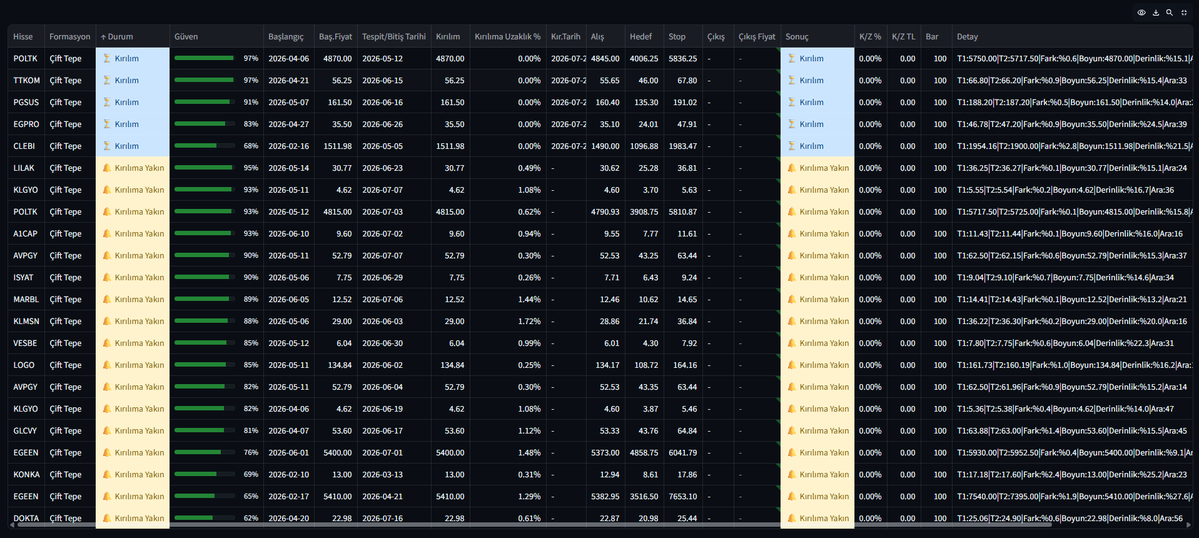
Task: Click the 1.44% distance cell for MARBL
Action: 508,299
